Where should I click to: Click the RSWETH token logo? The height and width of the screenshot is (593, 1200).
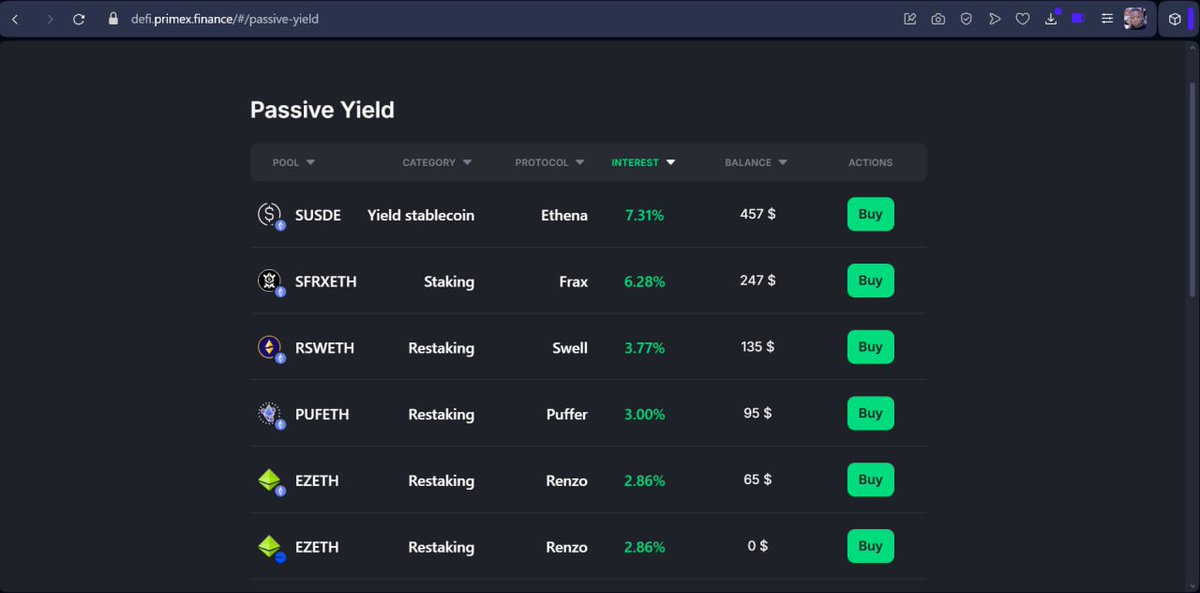(270, 348)
